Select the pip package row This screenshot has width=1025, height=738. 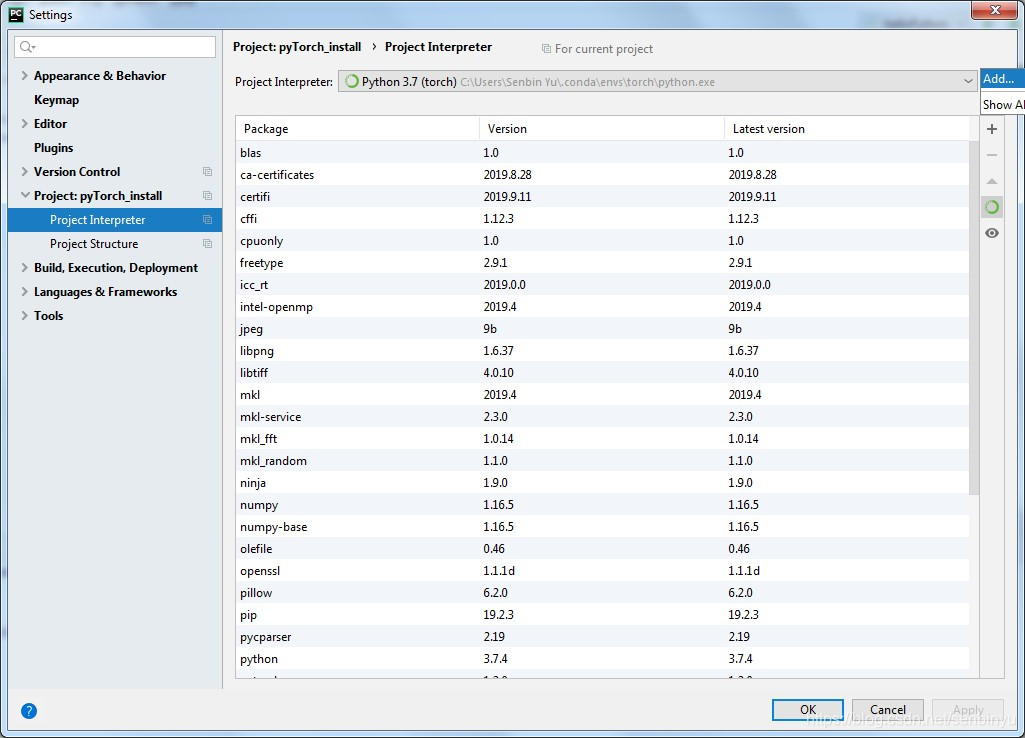pyautogui.click(x=602, y=614)
